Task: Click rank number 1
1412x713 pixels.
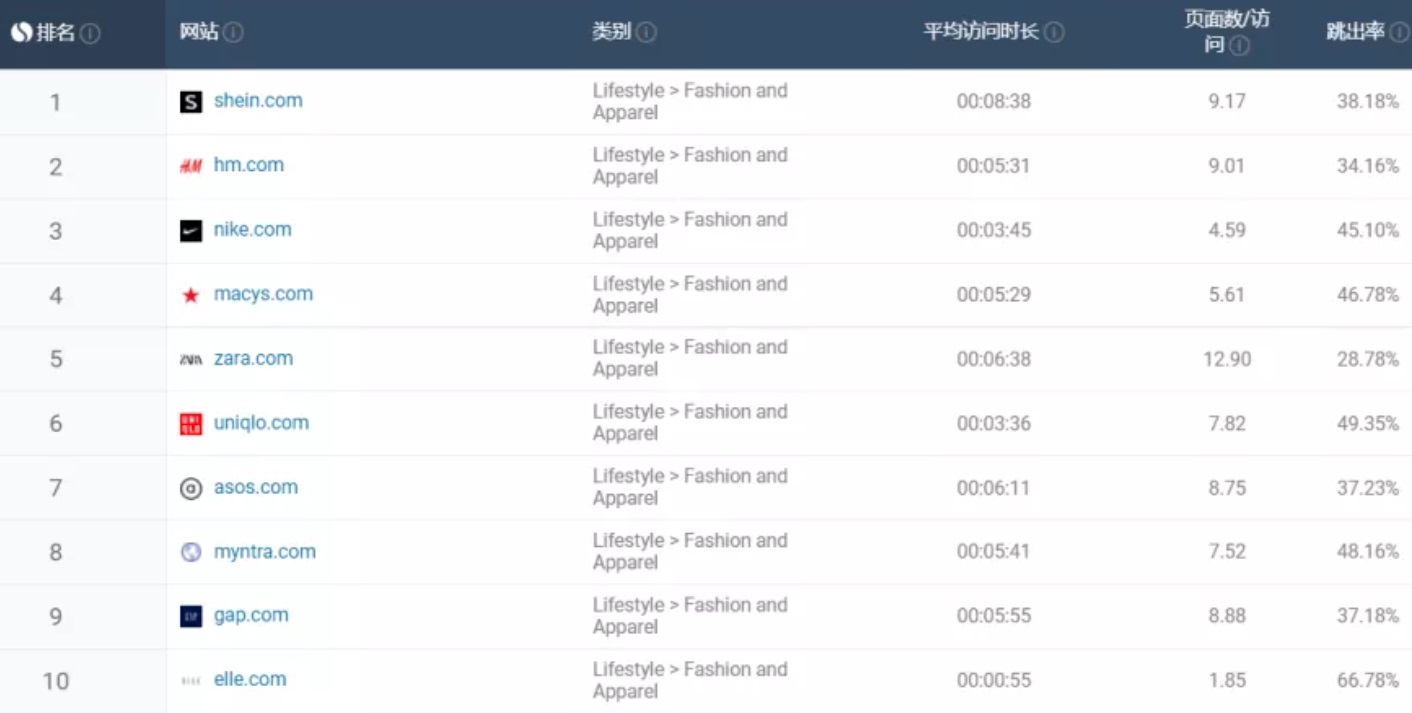Action: click(56, 102)
